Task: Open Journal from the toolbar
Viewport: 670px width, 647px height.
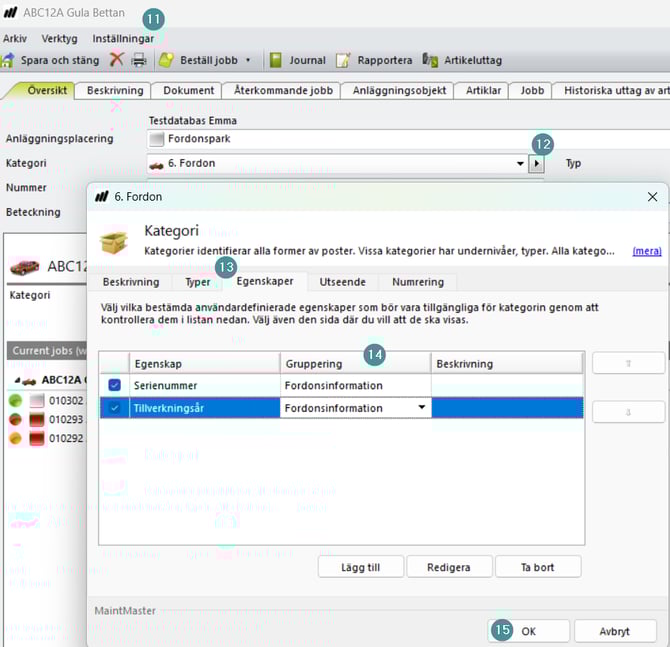Action: click(275, 60)
